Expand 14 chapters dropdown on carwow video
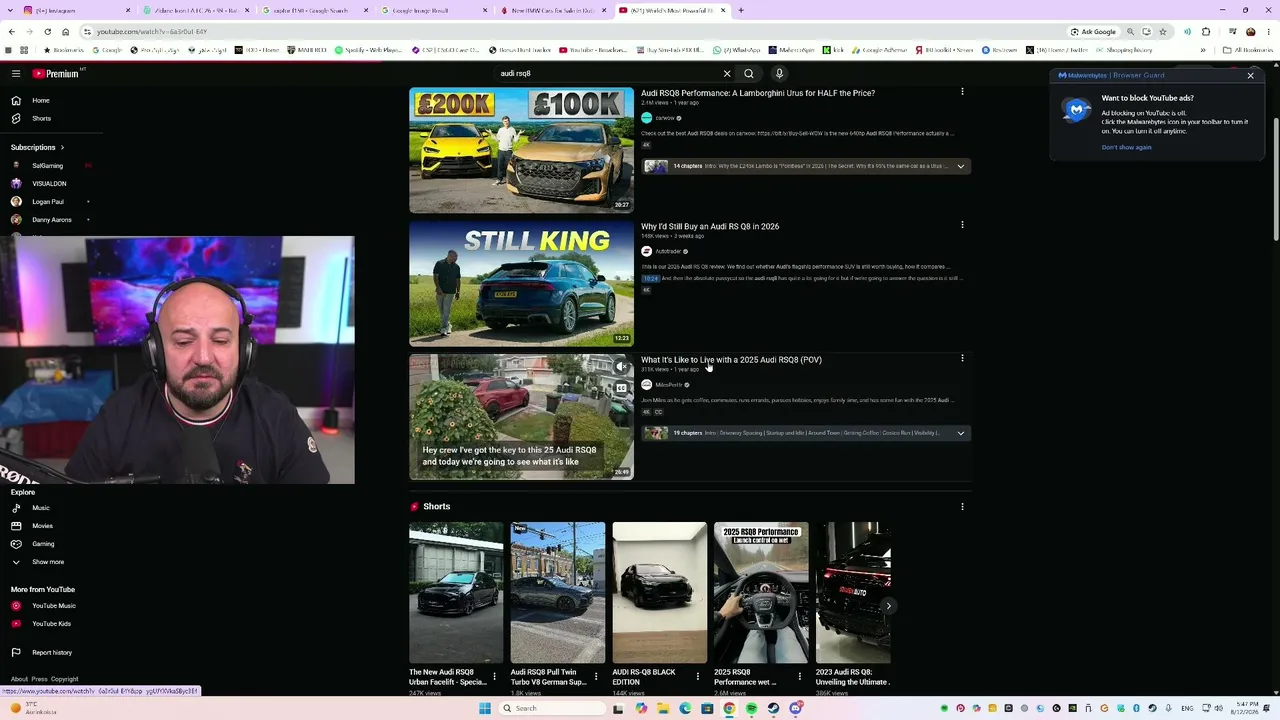This screenshot has height=720, width=1280. tap(960, 166)
